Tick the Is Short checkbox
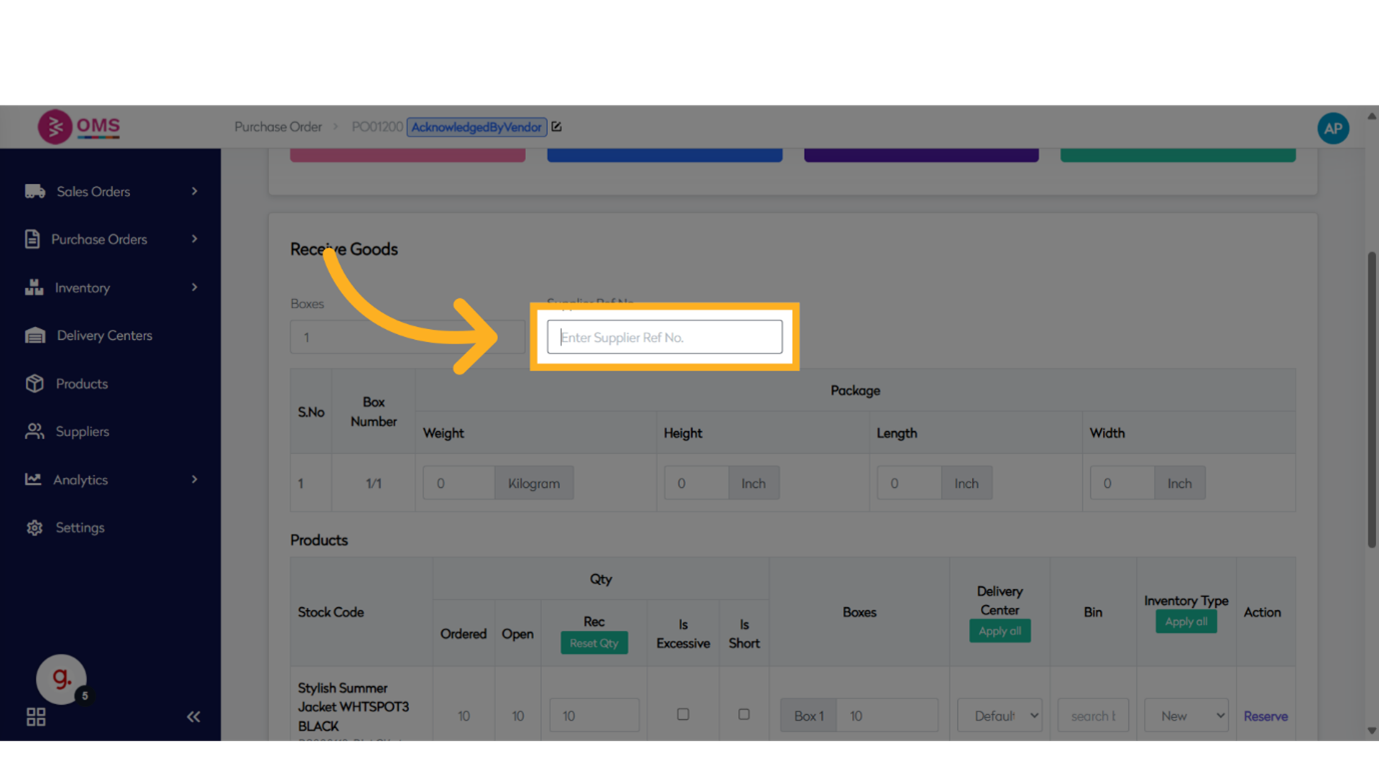The height and width of the screenshot is (776, 1379). point(744,715)
